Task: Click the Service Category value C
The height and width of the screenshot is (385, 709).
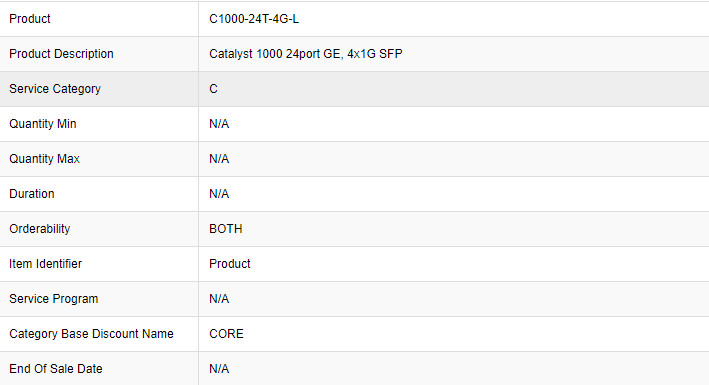Action: click(213, 89)
